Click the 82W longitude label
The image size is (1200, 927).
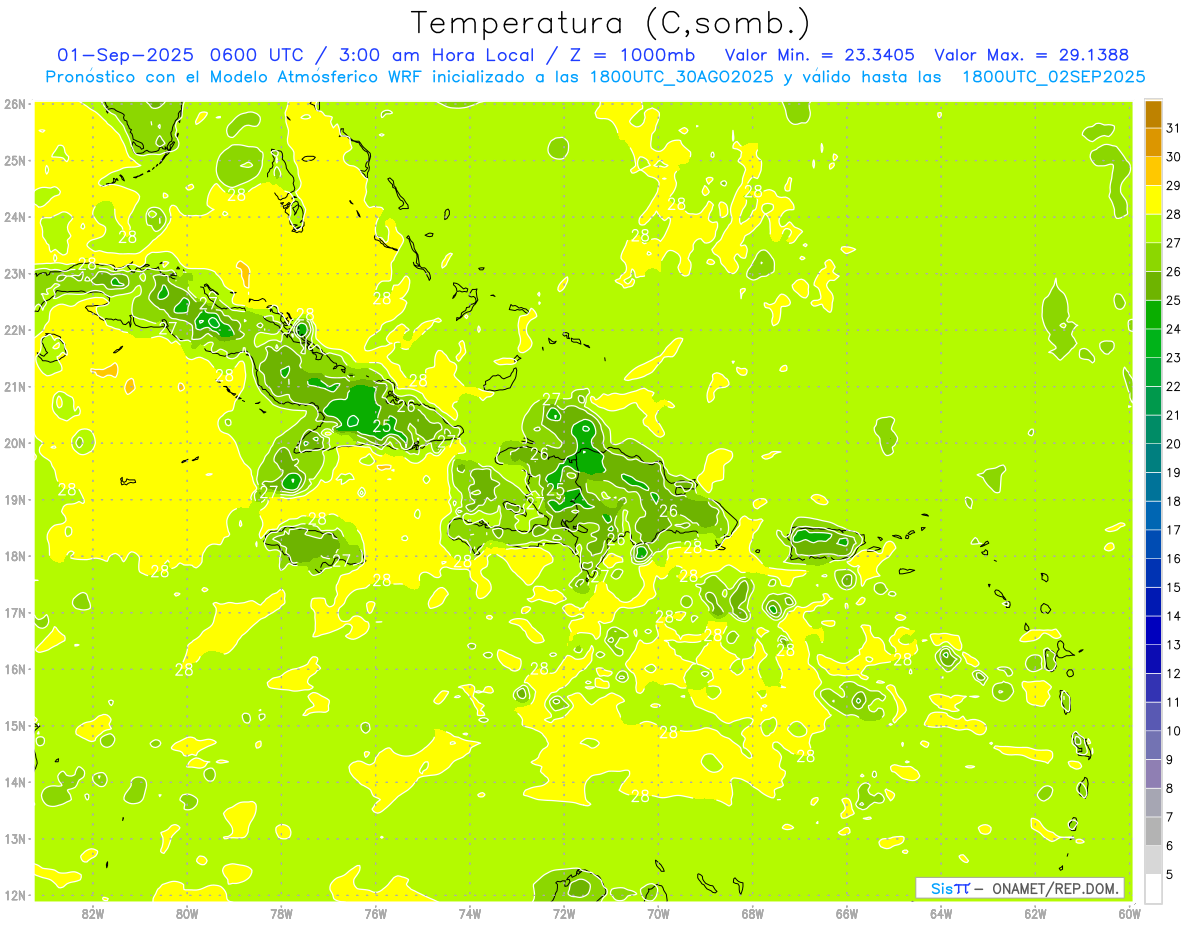pos(93,913)
